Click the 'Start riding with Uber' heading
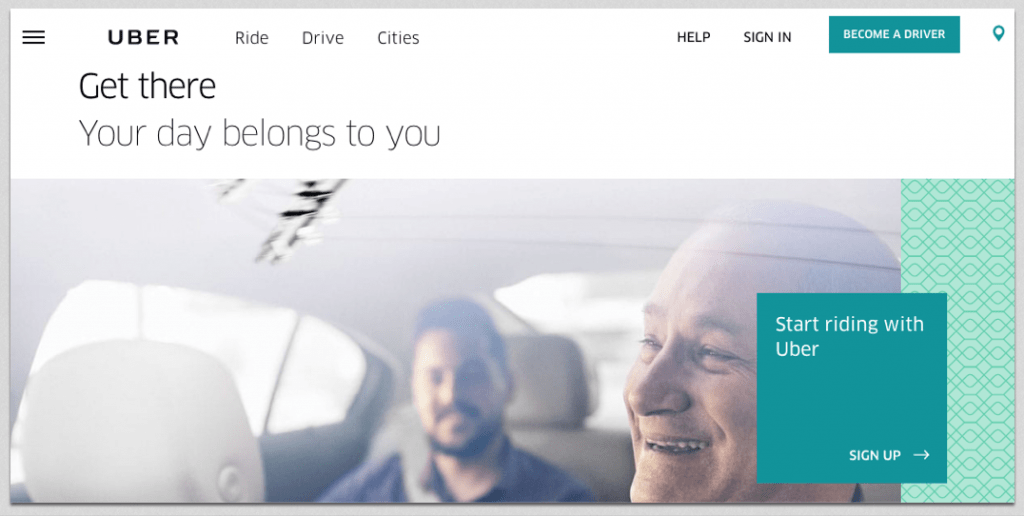This screenshot has height=516, width=1024. point(849,336)
